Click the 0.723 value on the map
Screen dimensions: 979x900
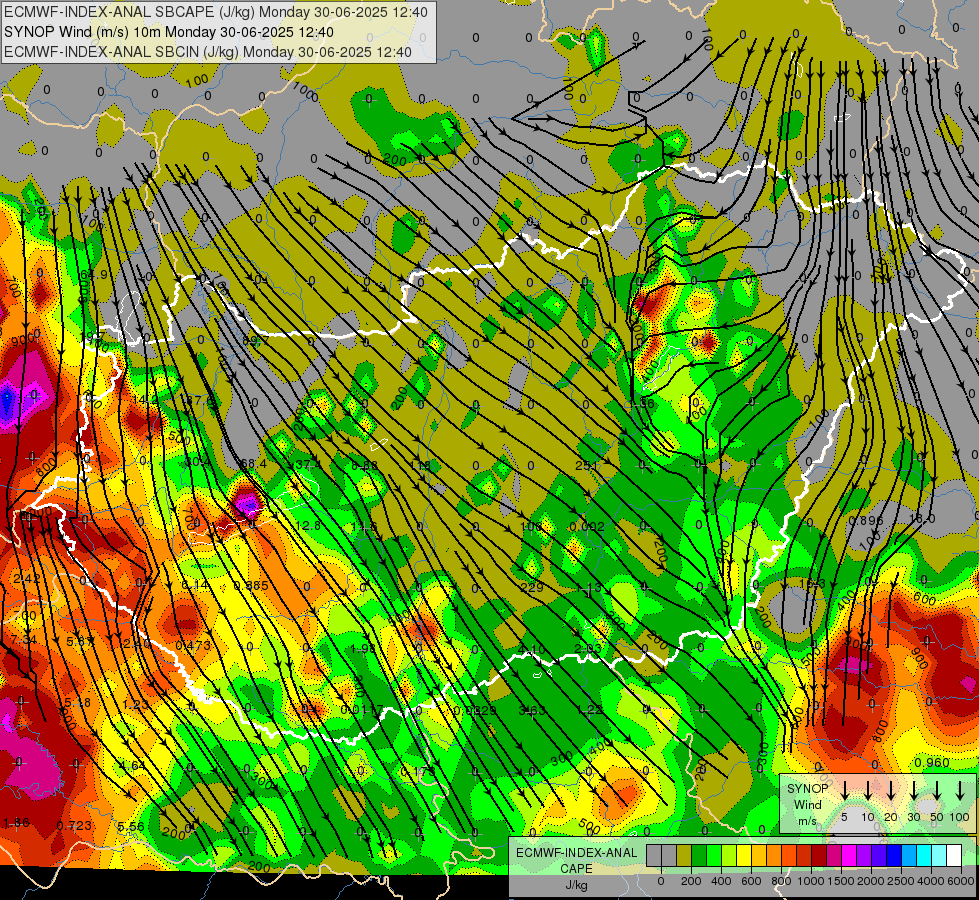click(x=74, y=826)
